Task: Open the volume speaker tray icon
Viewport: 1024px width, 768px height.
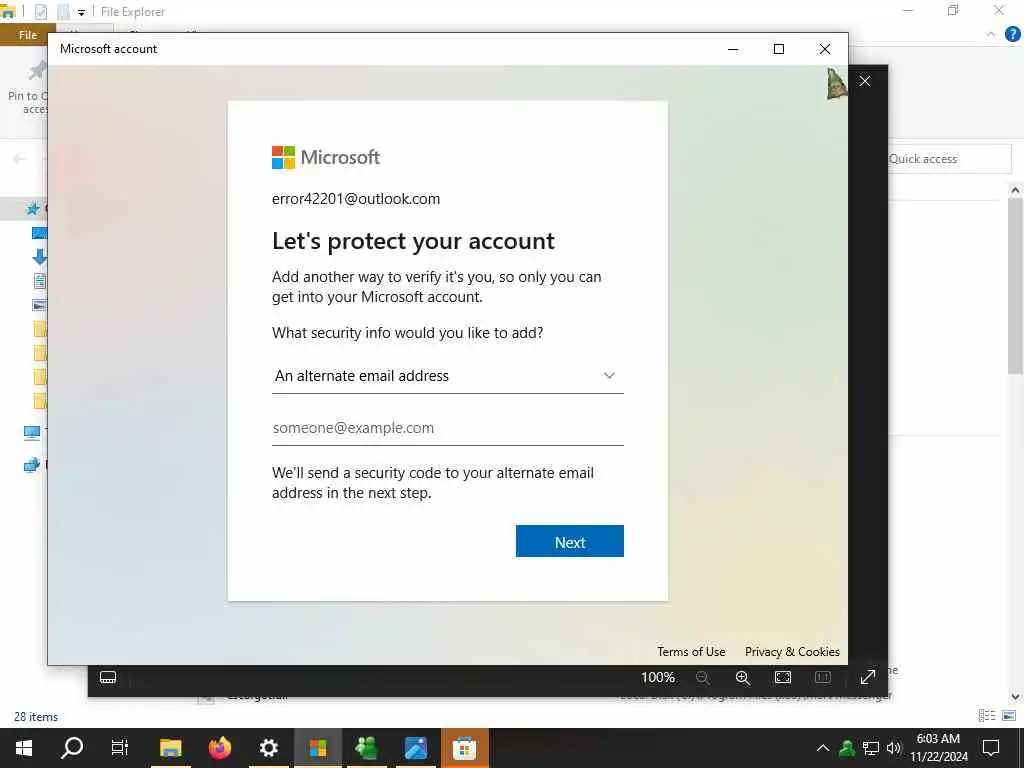Action: tap(894, 748)
